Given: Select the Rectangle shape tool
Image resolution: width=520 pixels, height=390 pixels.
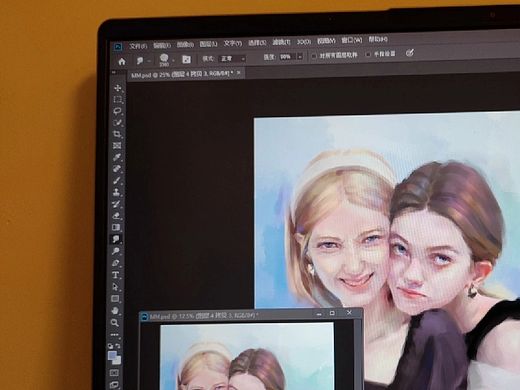Looking at the screenshot, I should [x=115, y=299].
